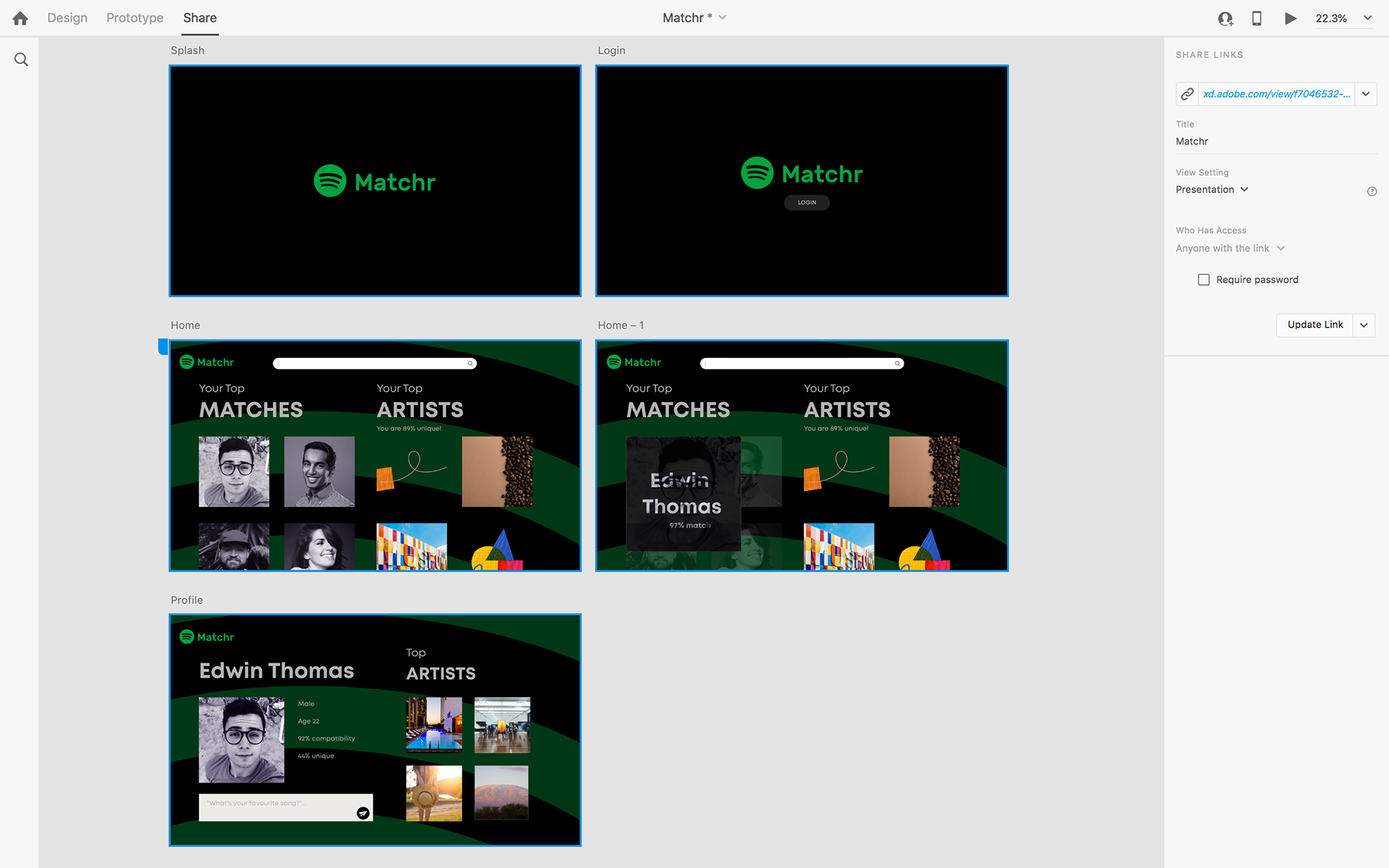Go to the Home screen icon
This screenshot has height=868, width=1389.
click(x=20, y=18)
